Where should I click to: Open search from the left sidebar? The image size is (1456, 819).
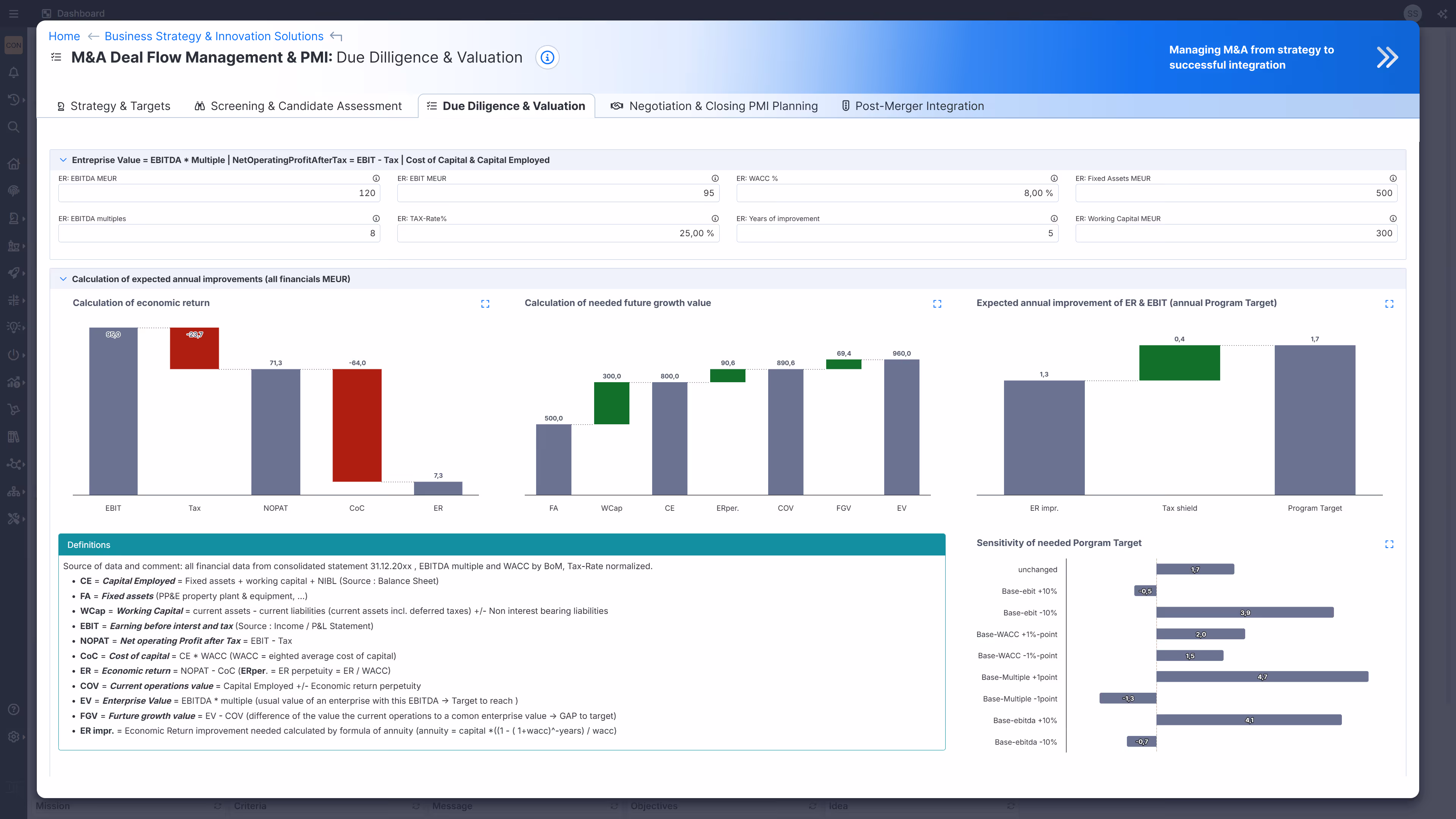coord(14,127)
